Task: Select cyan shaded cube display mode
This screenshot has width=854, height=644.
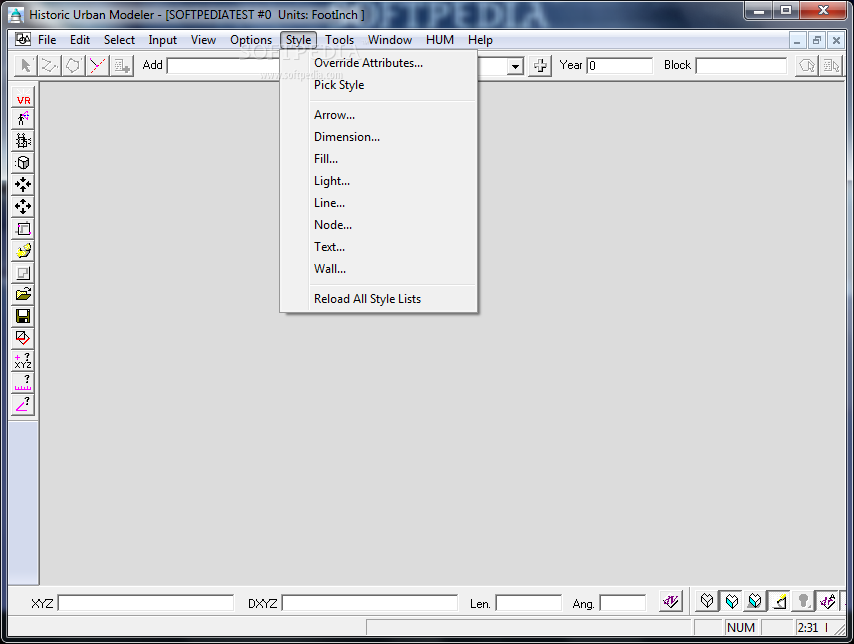Action: [x=731, y=602]
